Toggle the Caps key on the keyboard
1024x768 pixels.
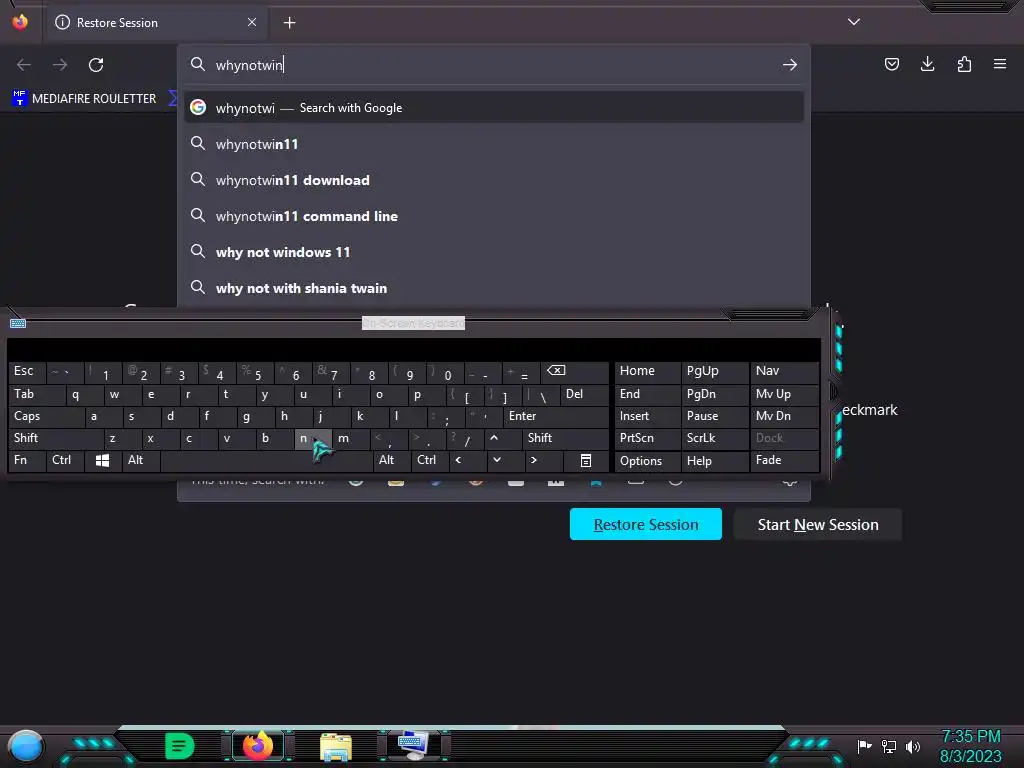point(46,416)
